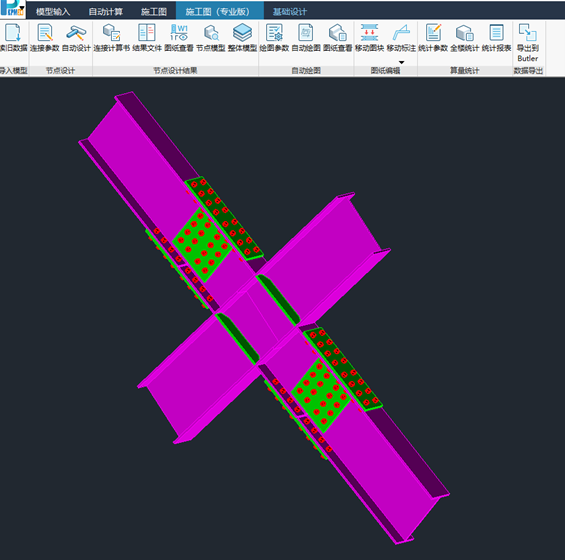
Task: Show the 整体模型 whole model view
Action: (x=242, y=37)
